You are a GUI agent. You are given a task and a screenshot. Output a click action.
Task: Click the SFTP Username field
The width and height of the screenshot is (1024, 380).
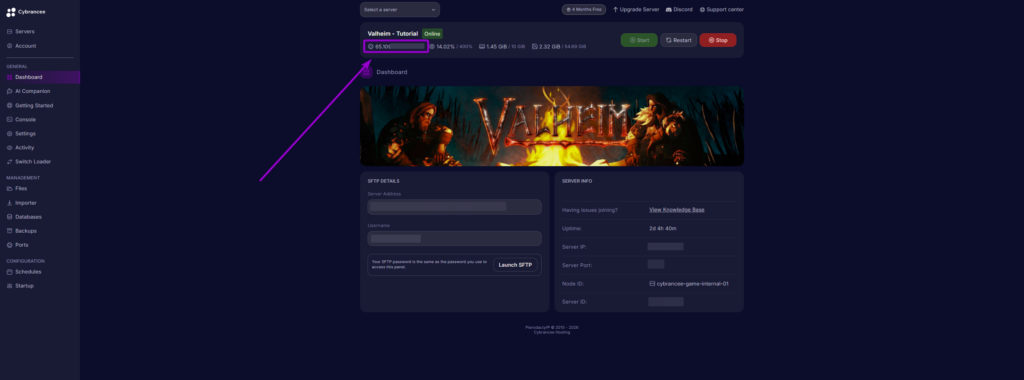(x=455, y=238)
